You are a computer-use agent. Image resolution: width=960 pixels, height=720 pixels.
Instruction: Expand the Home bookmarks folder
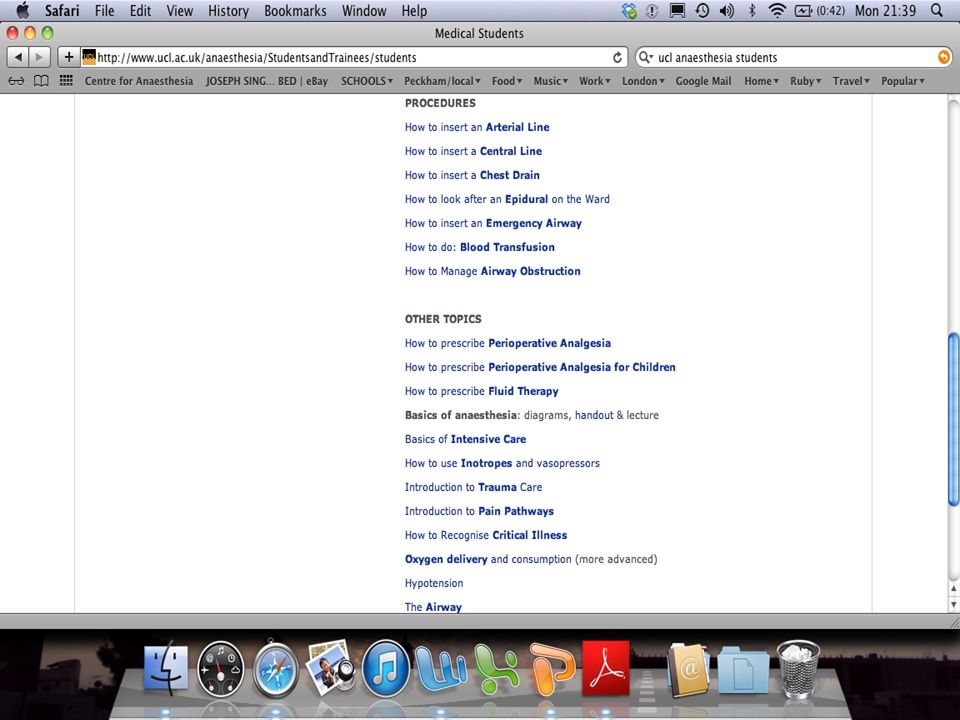tap(761, 81)
